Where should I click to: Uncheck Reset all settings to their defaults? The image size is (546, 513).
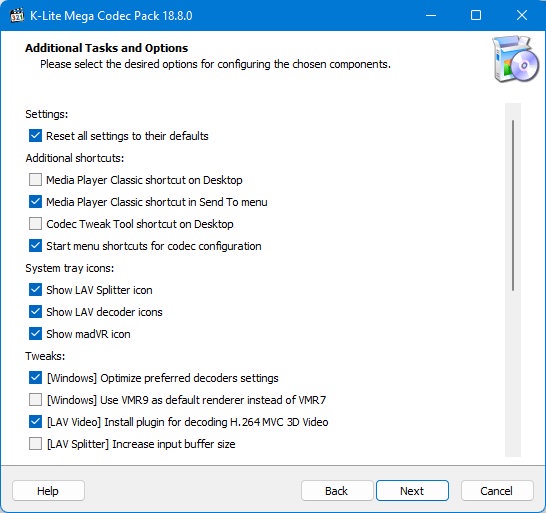[35, 135]
